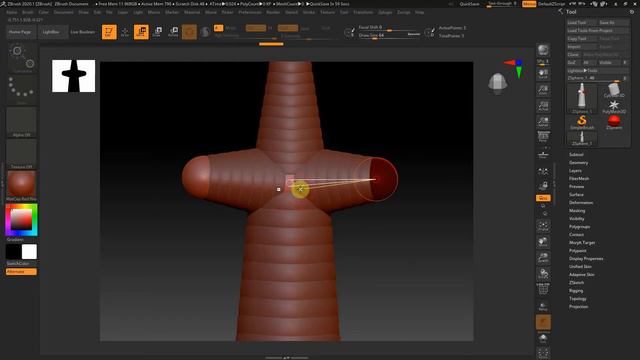
Task: Click the Zoom3D icon in right shelf
Action: [x=543, y=258]
